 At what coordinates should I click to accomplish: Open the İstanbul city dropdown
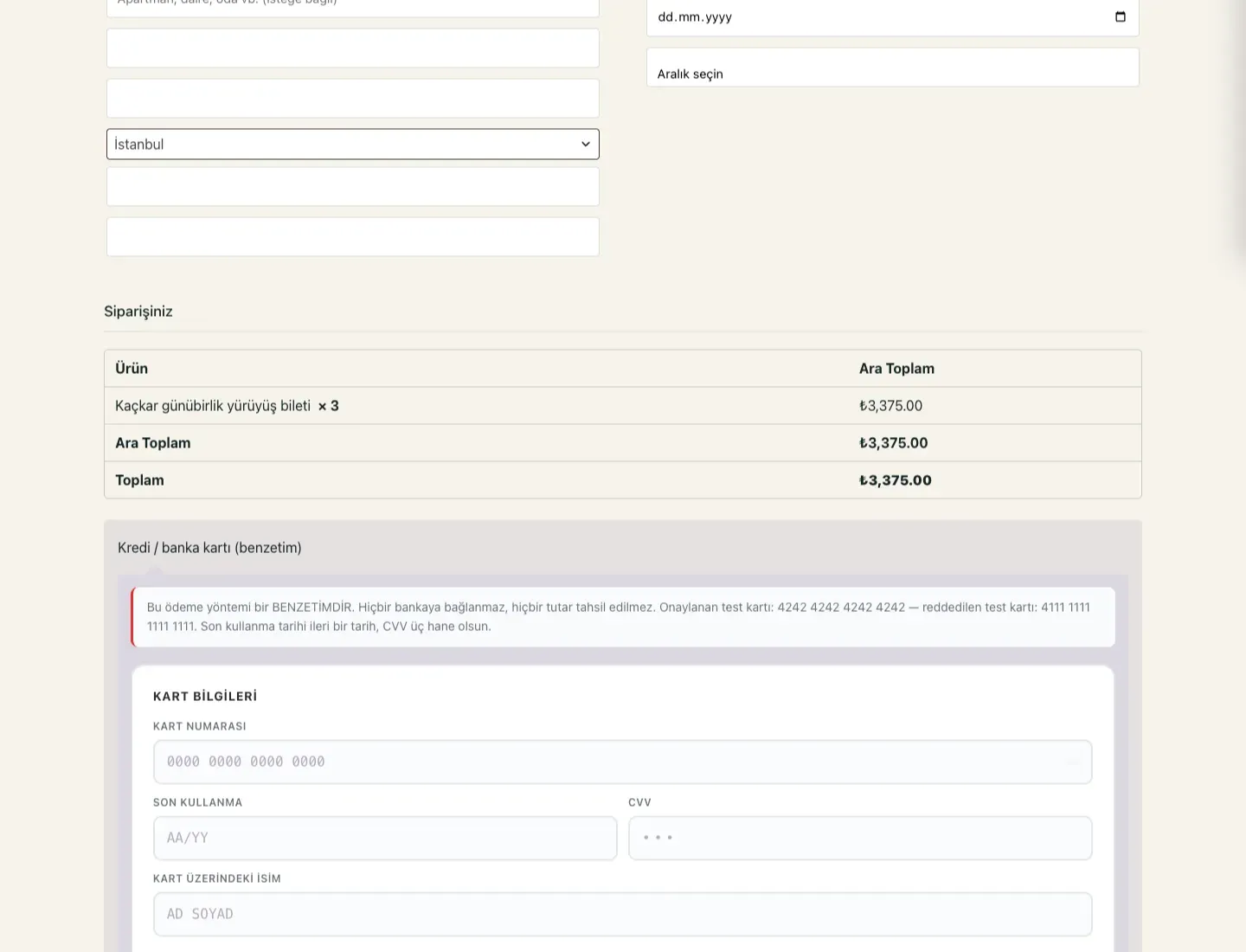[x=353, y=145]
